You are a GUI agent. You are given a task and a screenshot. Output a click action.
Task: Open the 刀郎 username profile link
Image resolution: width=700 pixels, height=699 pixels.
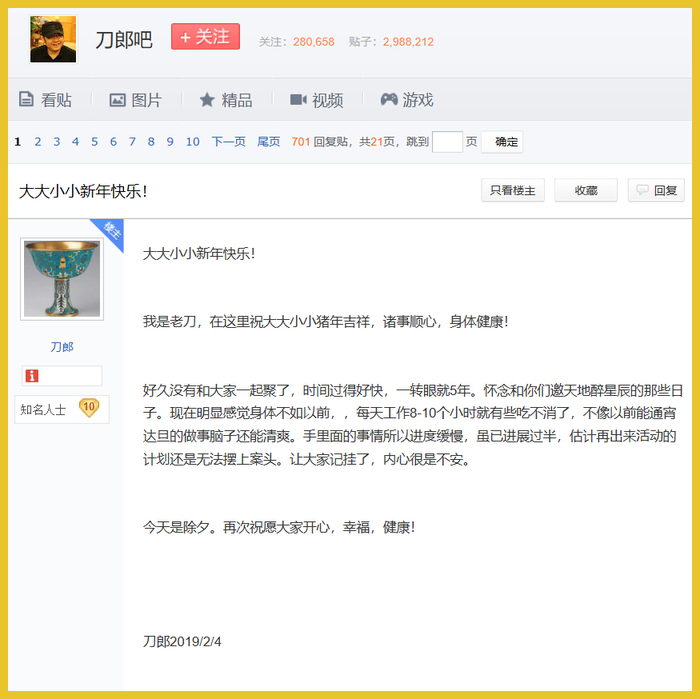[x=62, y=347]
